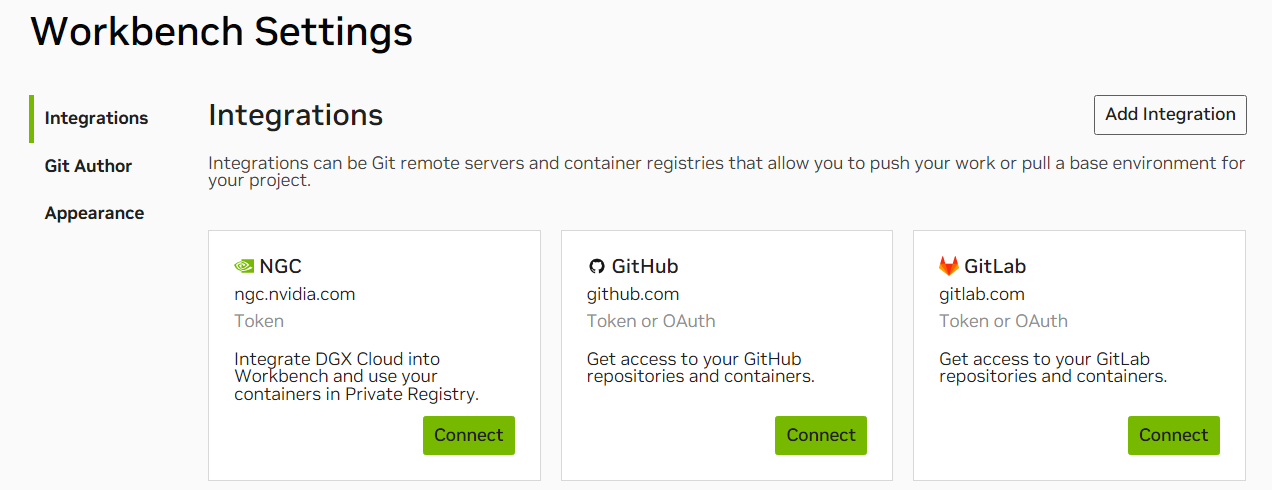Open the Integrations settings tab
This screenshot has width=1272, height=490.
[96, 118]
